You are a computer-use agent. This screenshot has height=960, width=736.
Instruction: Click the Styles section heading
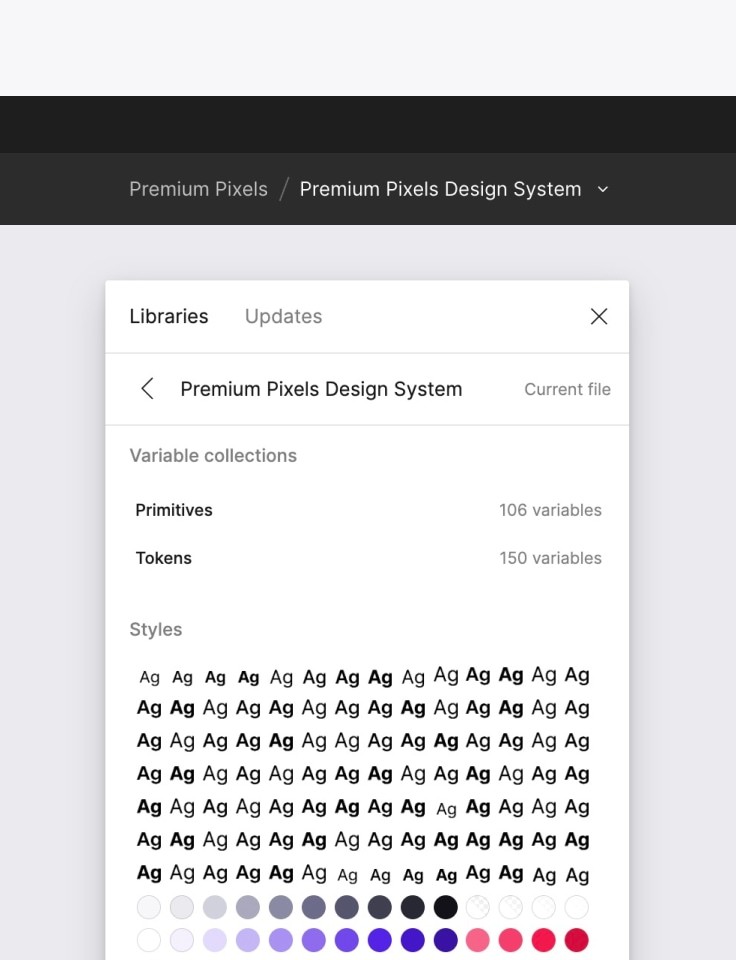[156, 629]
